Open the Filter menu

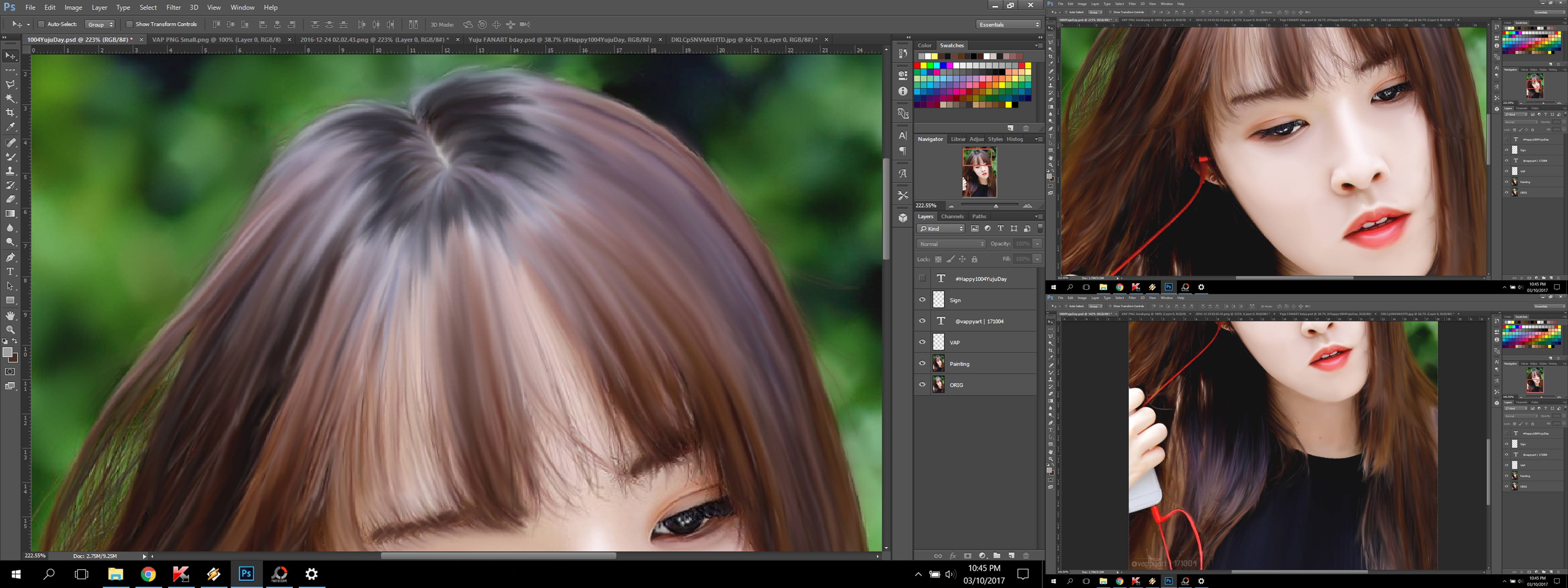point(174,7)
